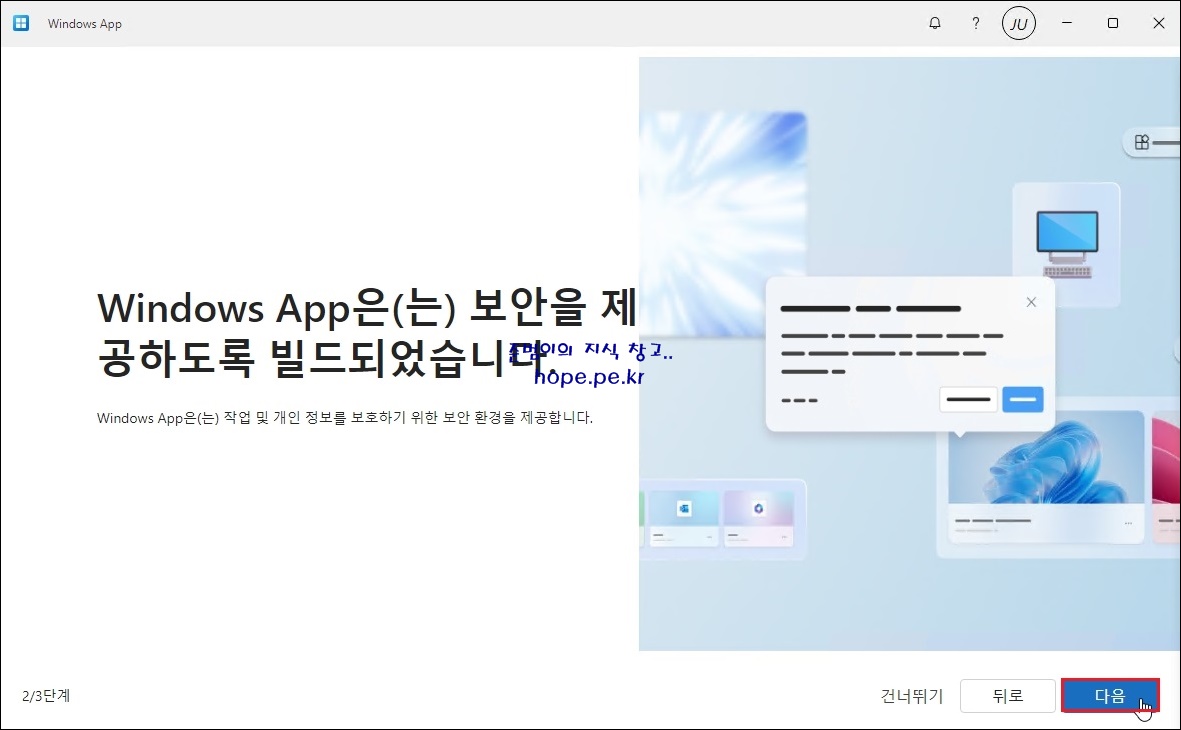
Task: Click the 건너뛰기 link
Action: click(x=911, y=695)
